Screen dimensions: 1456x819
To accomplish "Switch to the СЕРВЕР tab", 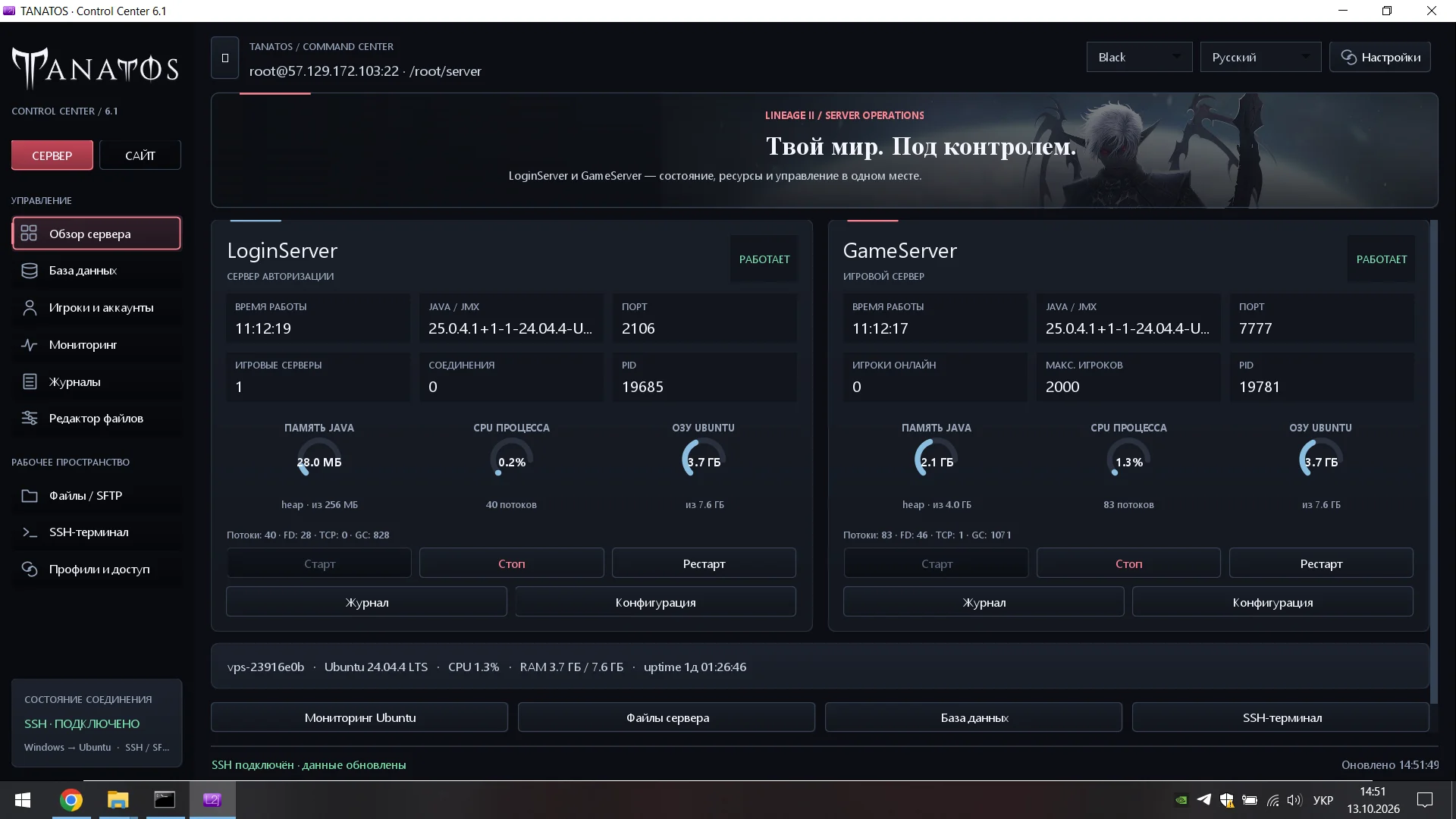I will coord(52,155).
